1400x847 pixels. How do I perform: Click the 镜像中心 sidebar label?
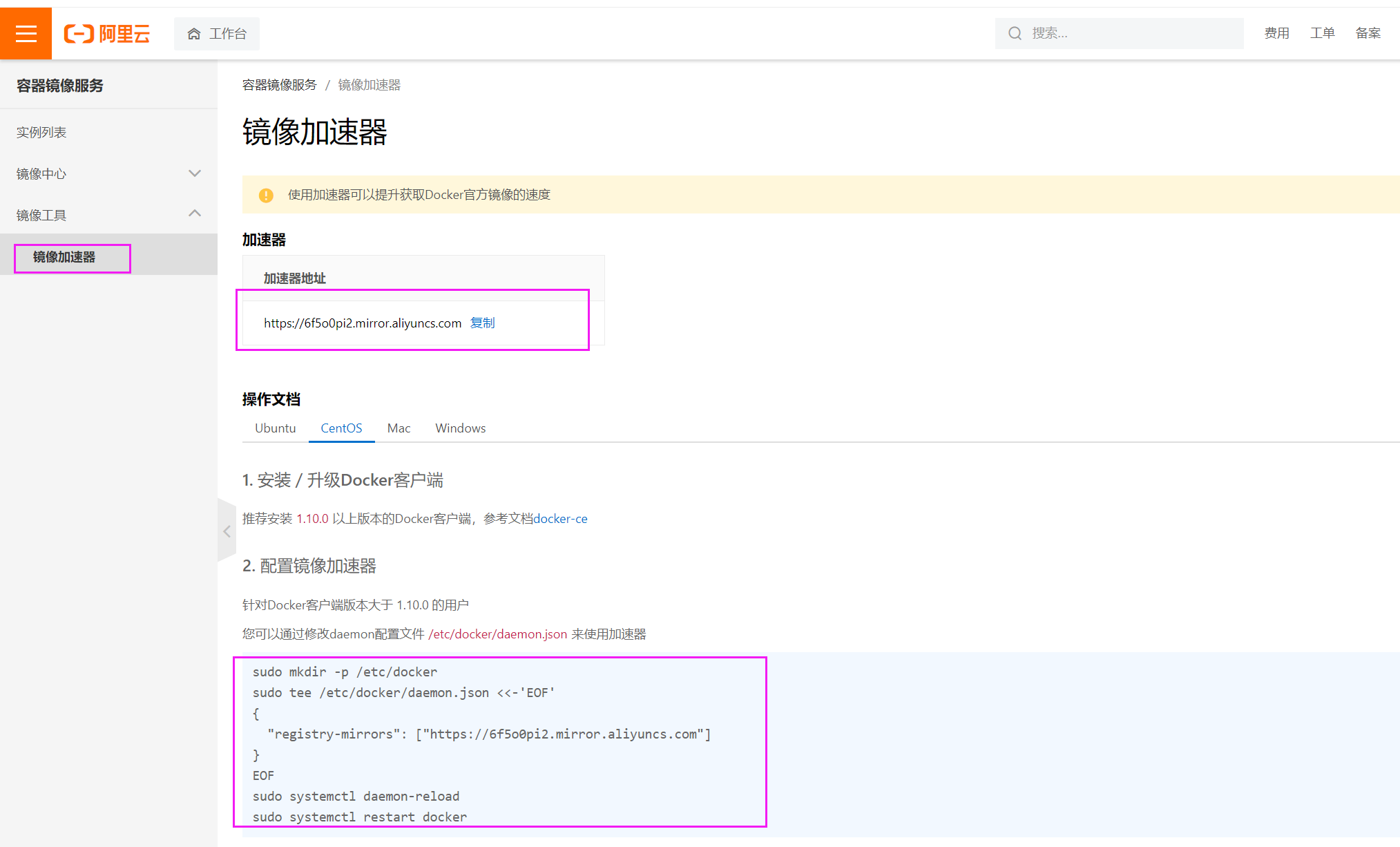41,173
